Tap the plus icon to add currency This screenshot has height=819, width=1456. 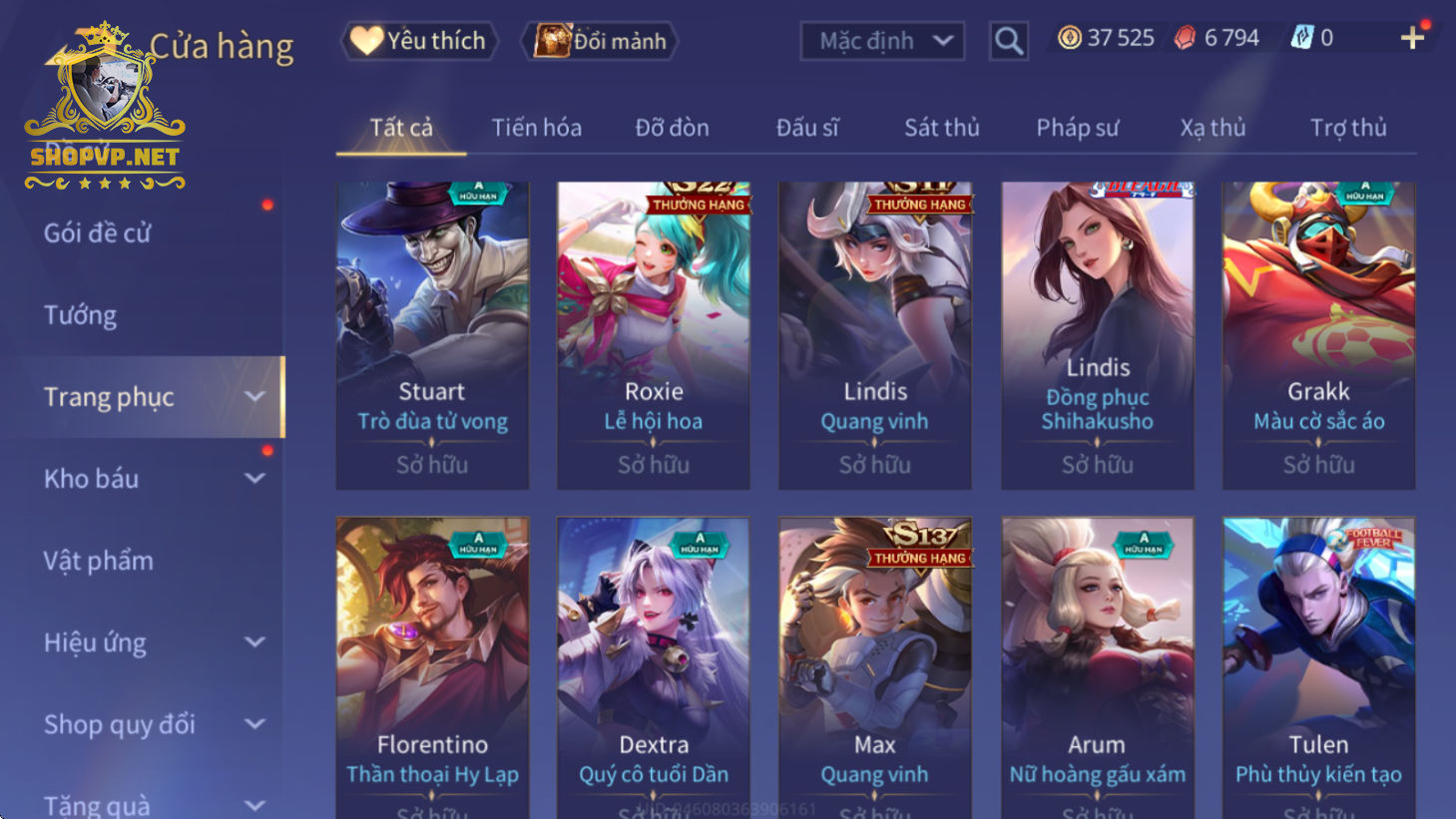click(1412, 38)
